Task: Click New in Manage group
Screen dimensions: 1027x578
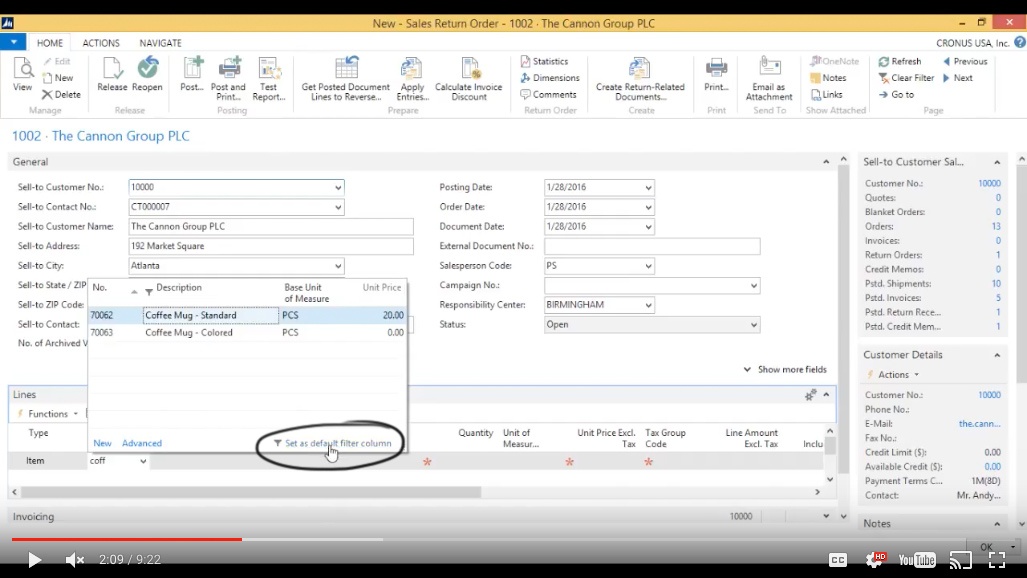Action: [58, 77]
